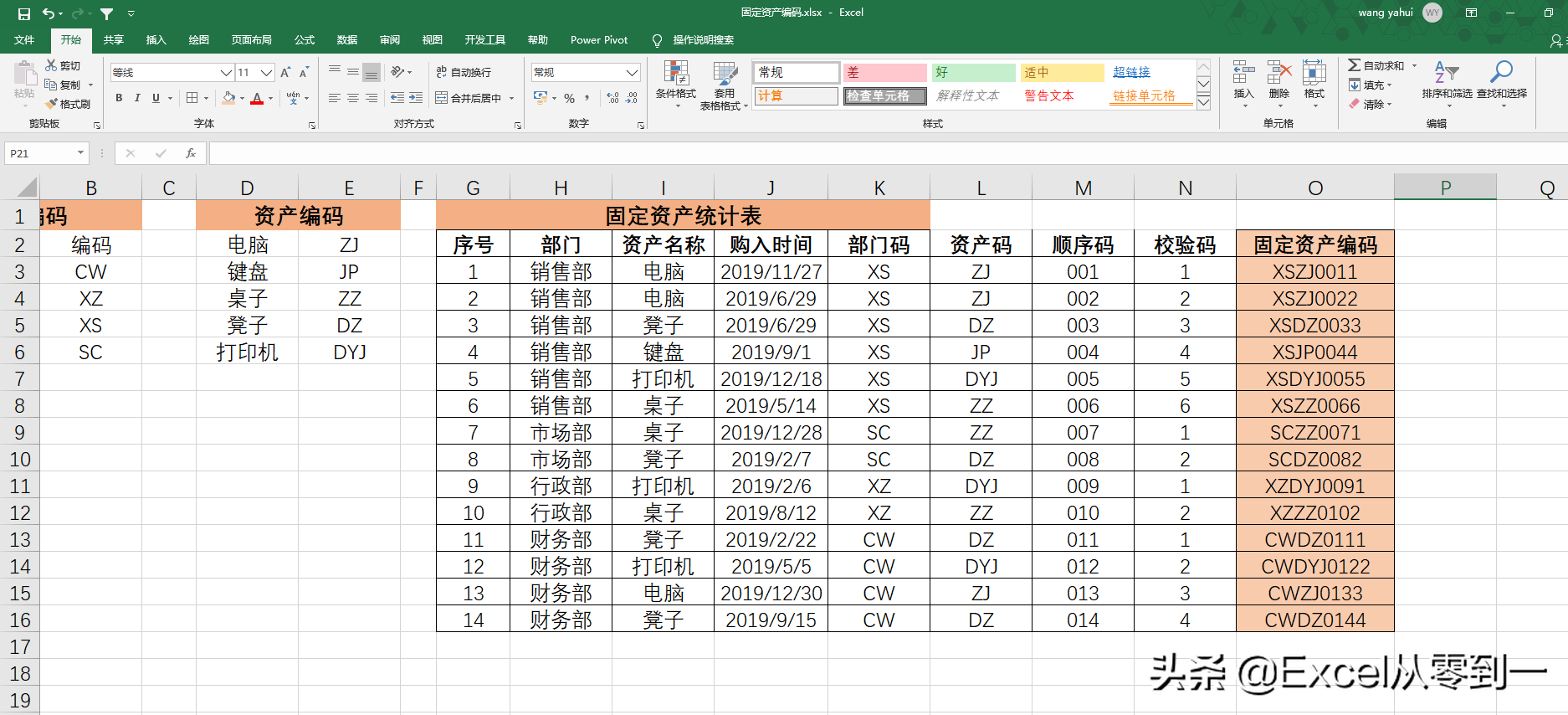1568x715 pixels.
Task: Click the increase indent icon
Action: tap(416, 98)
